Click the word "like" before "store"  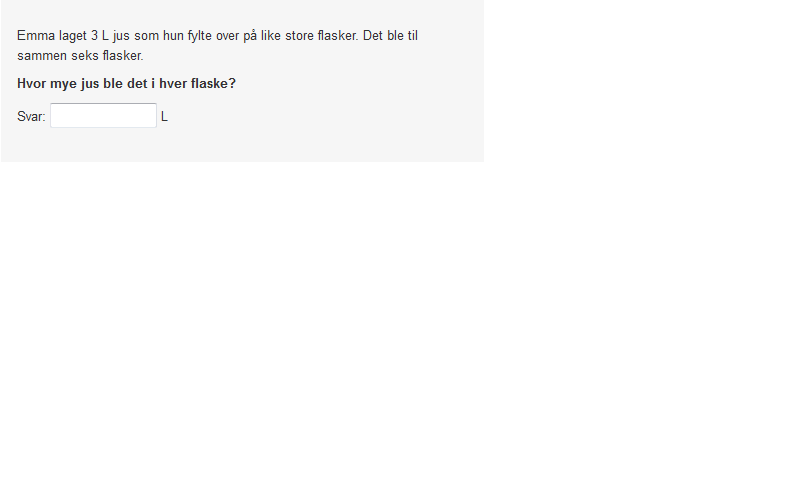[x=271, y=36]
